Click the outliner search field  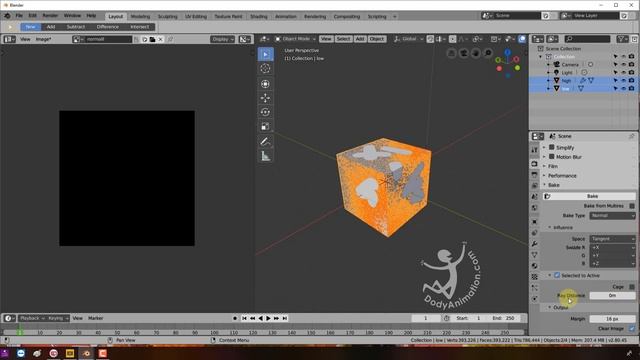(x=588, y=39)
